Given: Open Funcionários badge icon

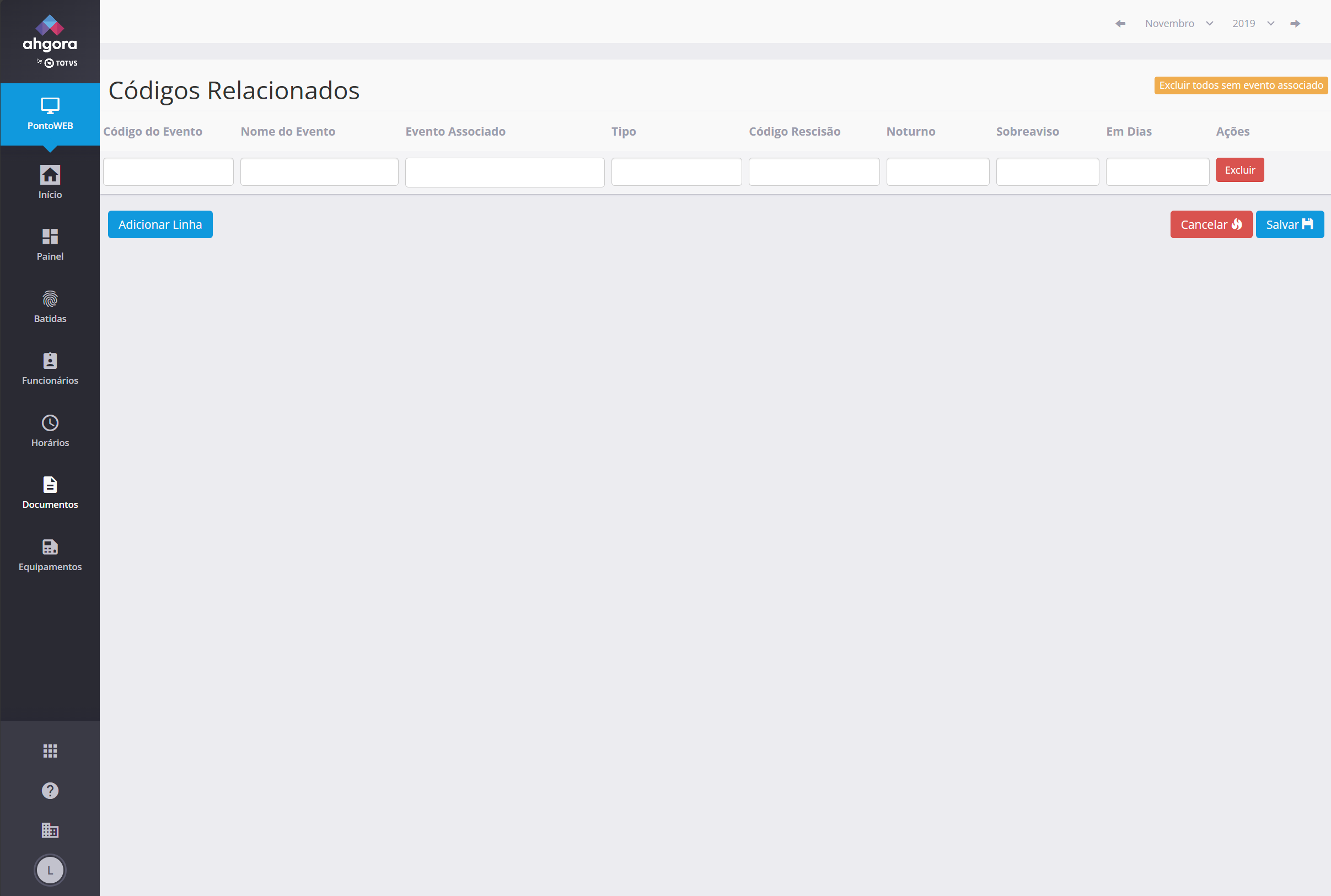Looking at the screenshot, I should click(x=50, y=361).
